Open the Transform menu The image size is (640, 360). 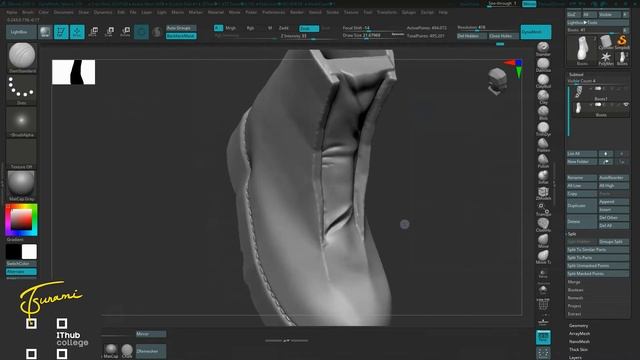(387, 13)
